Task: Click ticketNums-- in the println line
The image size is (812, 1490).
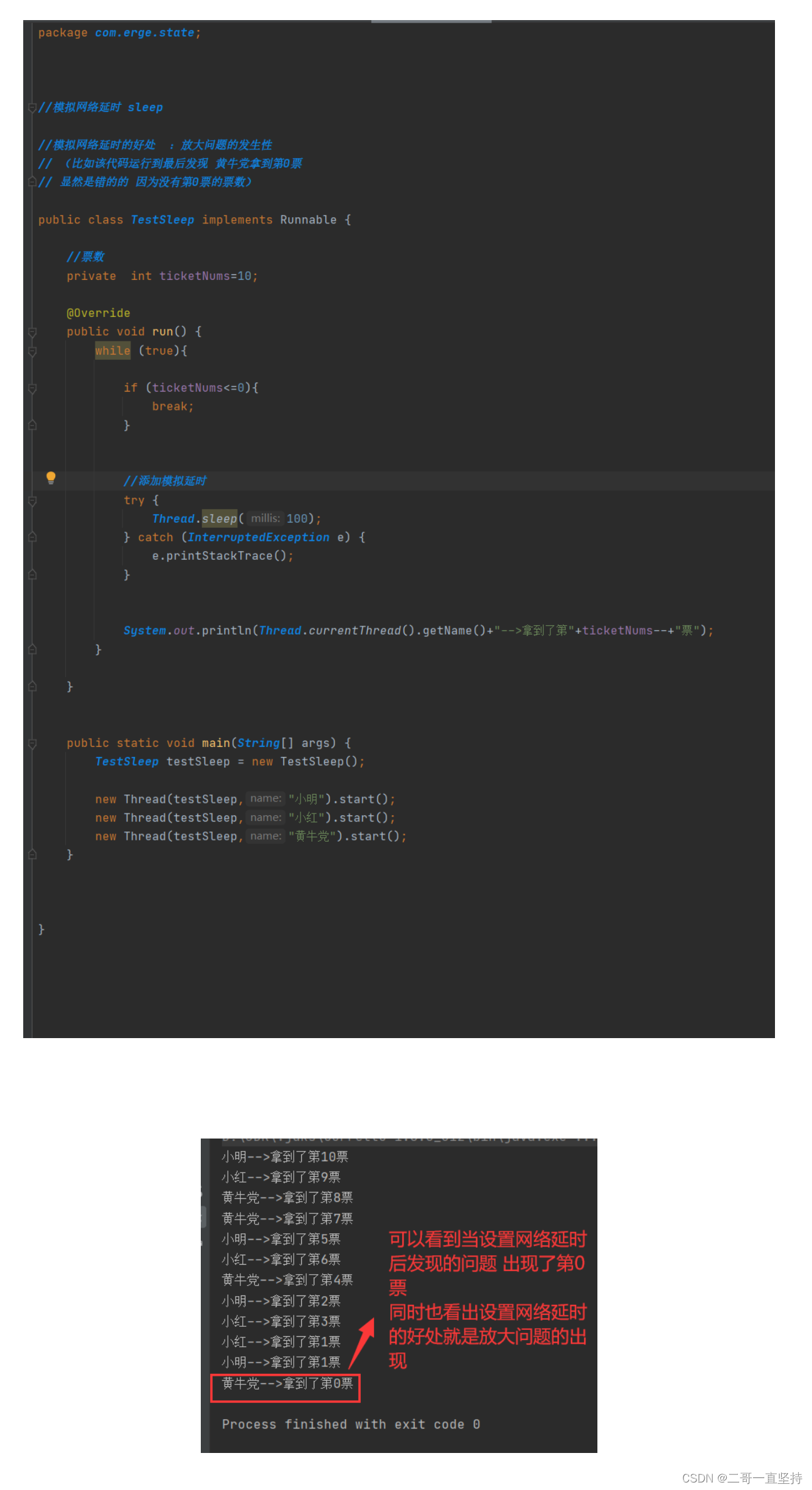Action: 625,631
